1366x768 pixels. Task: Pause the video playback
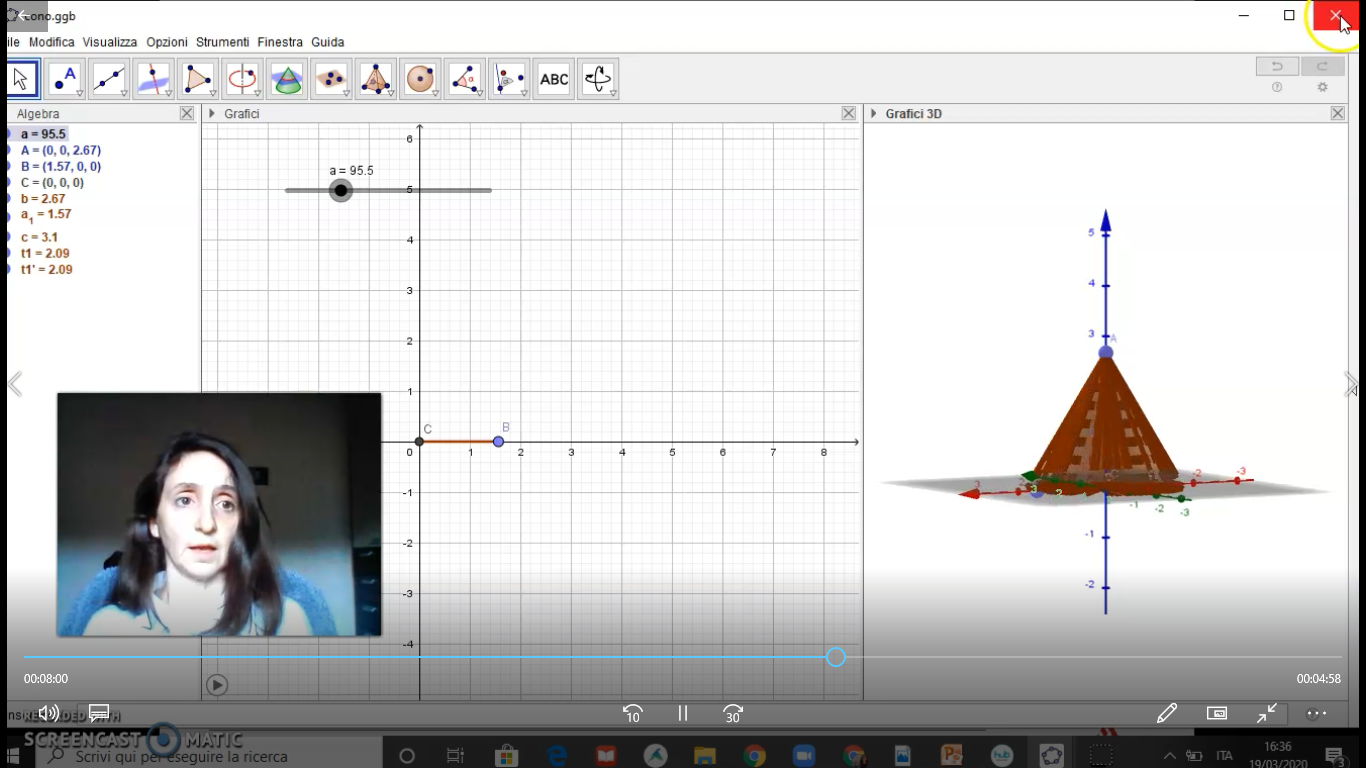coord(683,713)
